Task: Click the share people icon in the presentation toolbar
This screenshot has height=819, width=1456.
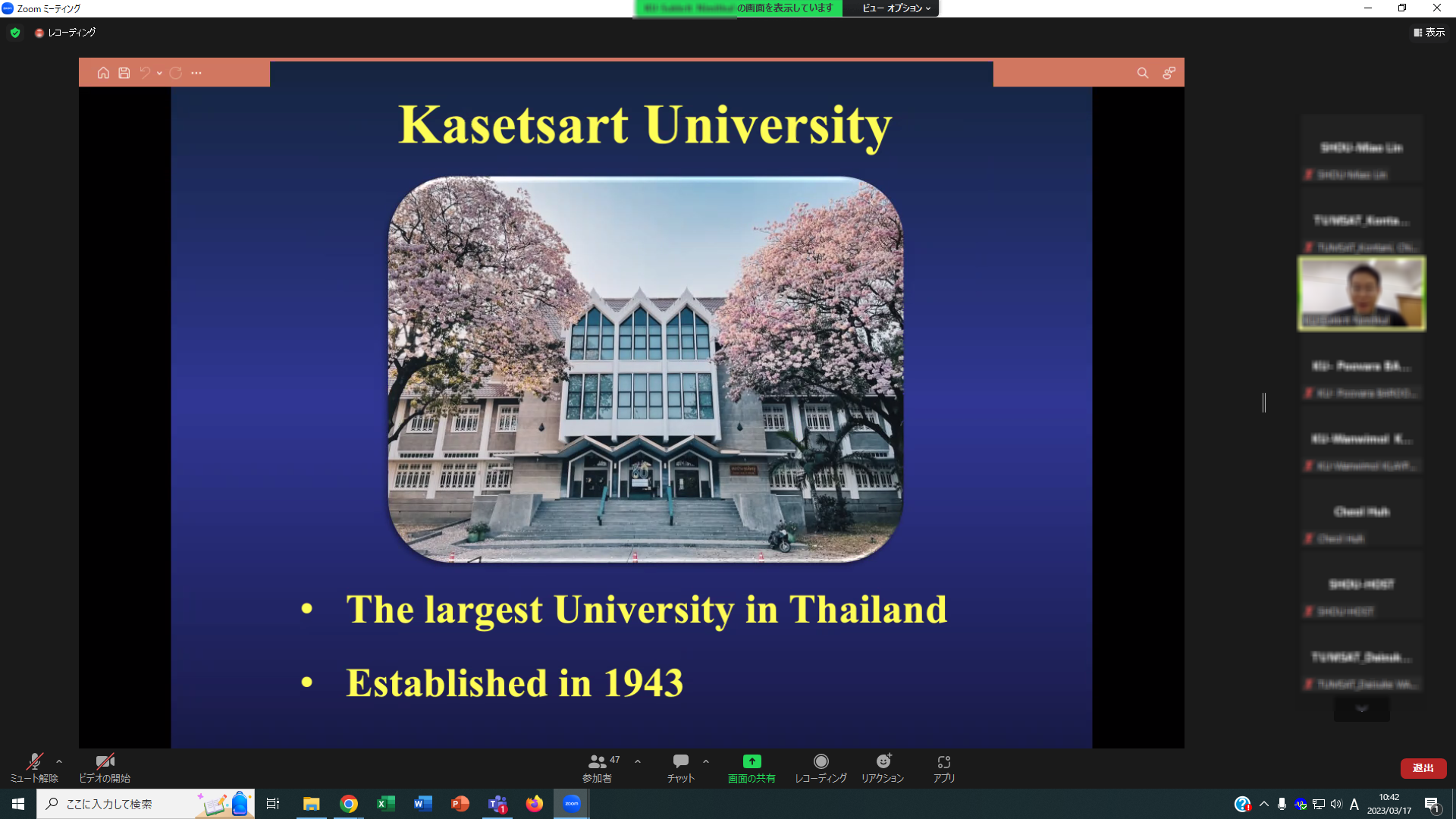Action: point(1169,73)
